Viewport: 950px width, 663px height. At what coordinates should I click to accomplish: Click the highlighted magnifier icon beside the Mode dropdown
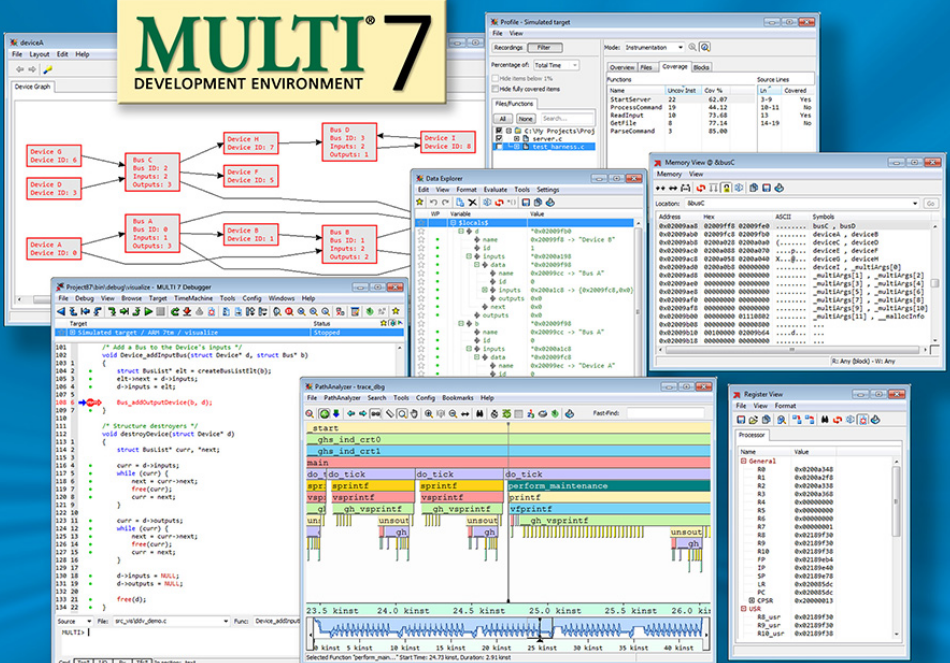pos(705,47)
